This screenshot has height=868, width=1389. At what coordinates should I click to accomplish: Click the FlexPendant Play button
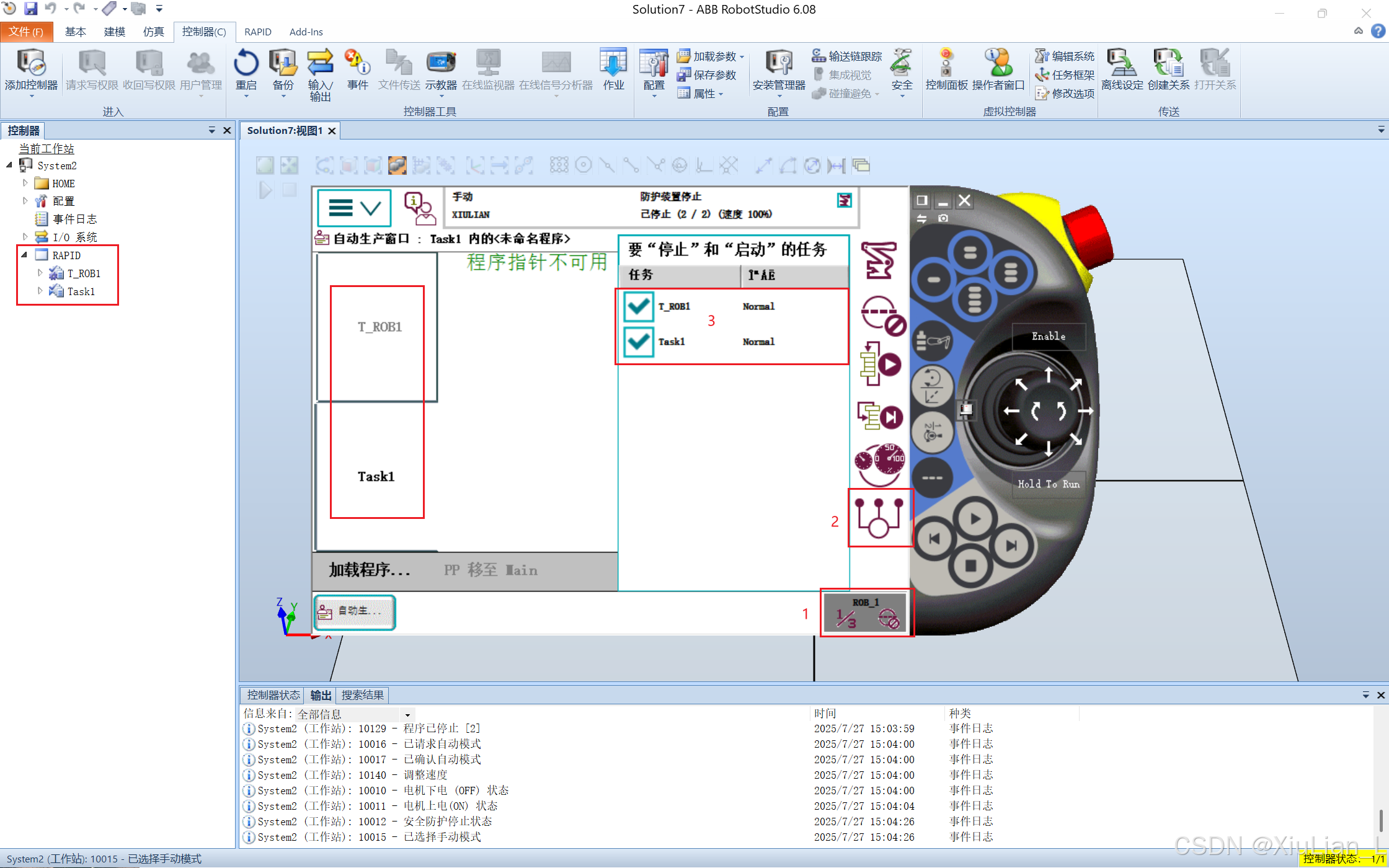(x=974, y=519)
